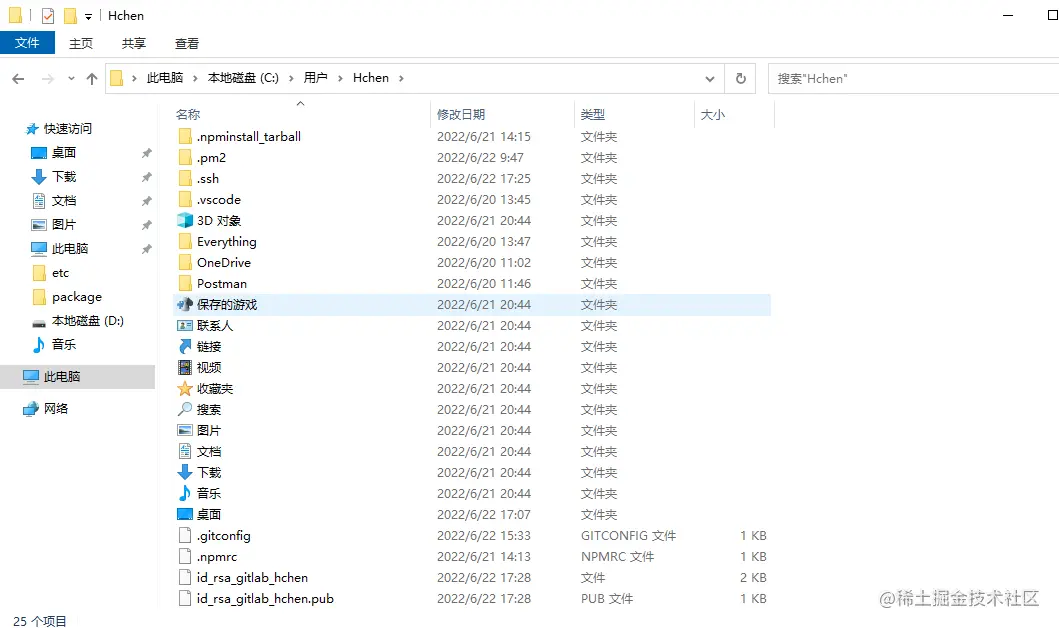Click the back navigation arrow
Screen dimensions: 1059x628
[x=18, y=78]
